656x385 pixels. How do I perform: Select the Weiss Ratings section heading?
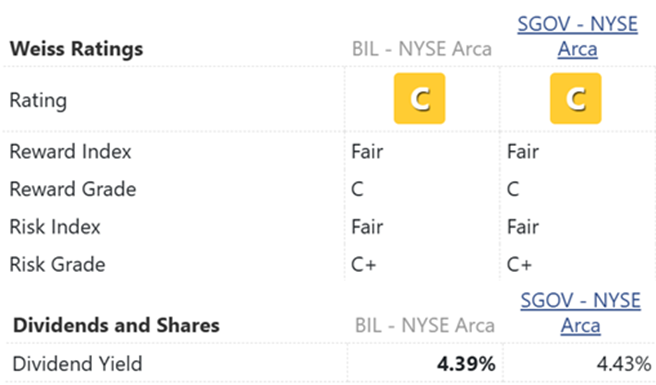tap(76, 49)
